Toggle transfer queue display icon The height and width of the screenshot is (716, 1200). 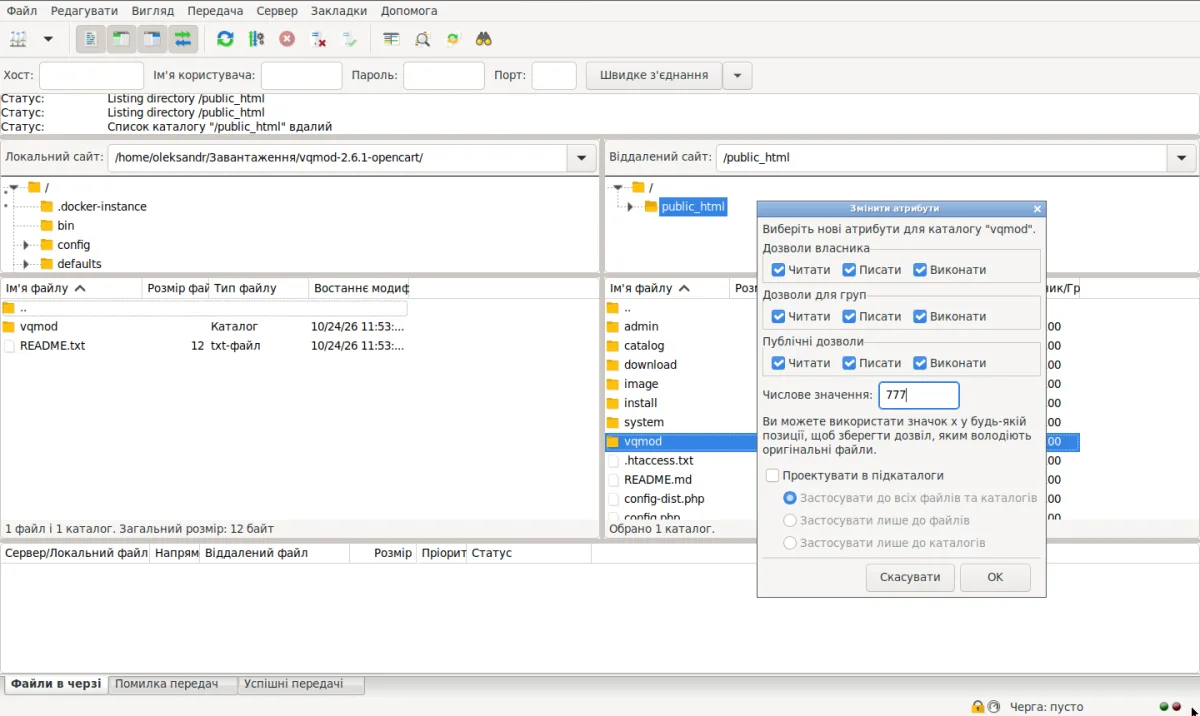(182, 39)
